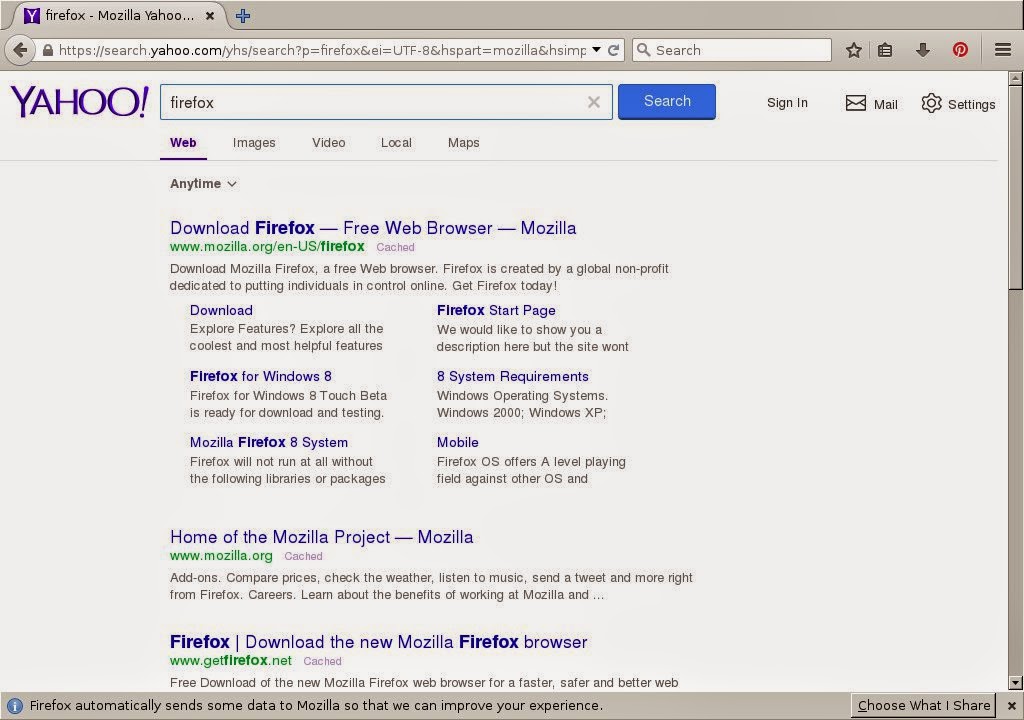Switch to the Maps tab
The image size is (1024, 720).
click(464, 142)
